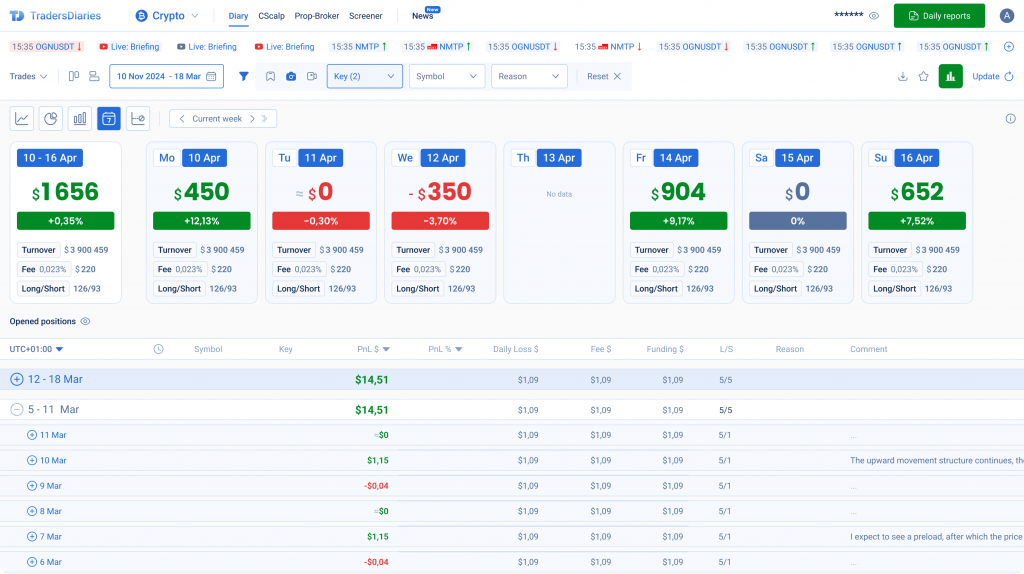The width and height of the screenshot is (1024, 574).
Task: Open the Symbol filter dropdown
Action: click(446, 76)
